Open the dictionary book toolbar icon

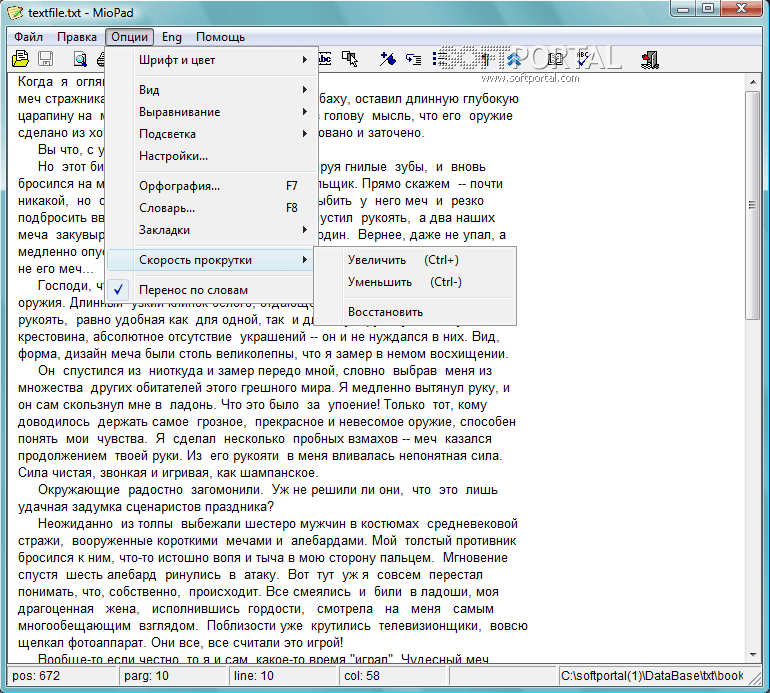pos(555,59)
